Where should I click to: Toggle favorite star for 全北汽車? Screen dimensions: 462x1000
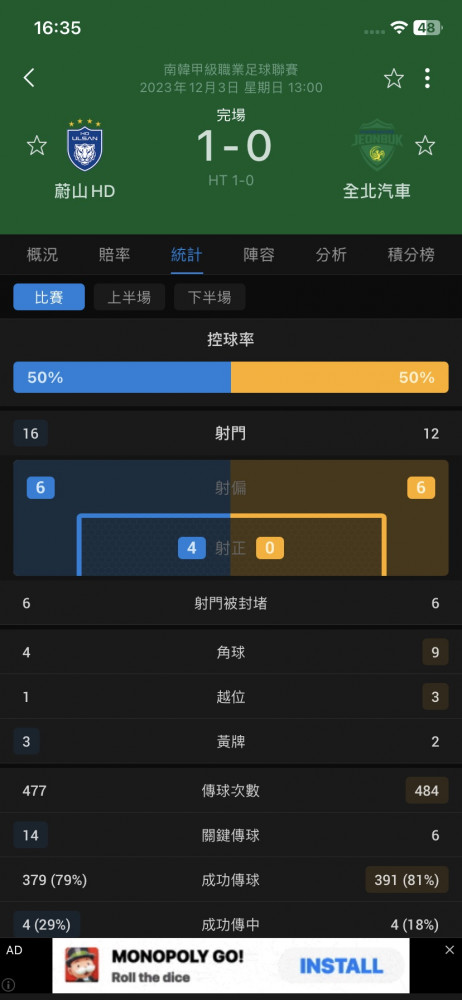click(425, 145)
